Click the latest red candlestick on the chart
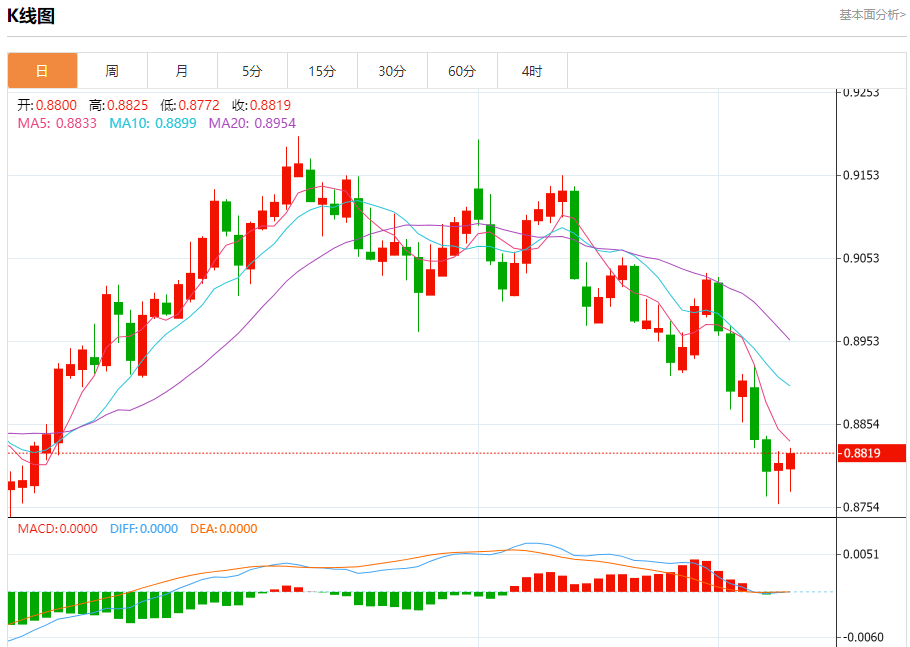Image resolution: width=910 pixels, height=647 pixels. pos(790,461)
